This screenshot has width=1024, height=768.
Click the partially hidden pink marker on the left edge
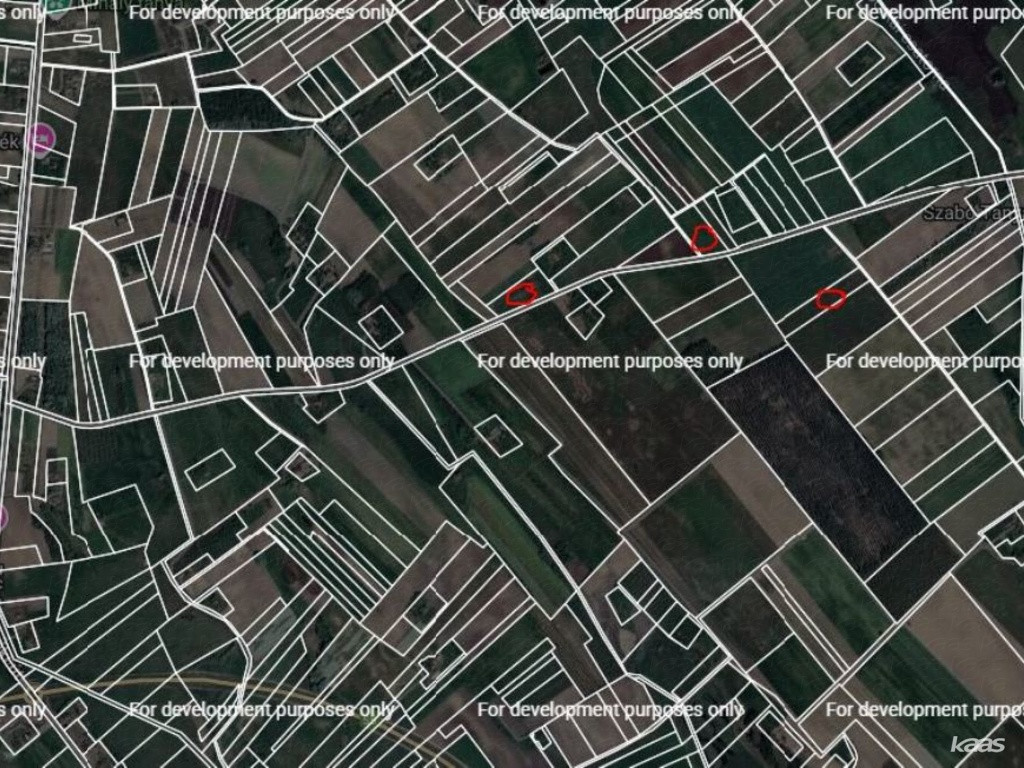point(2,517)
